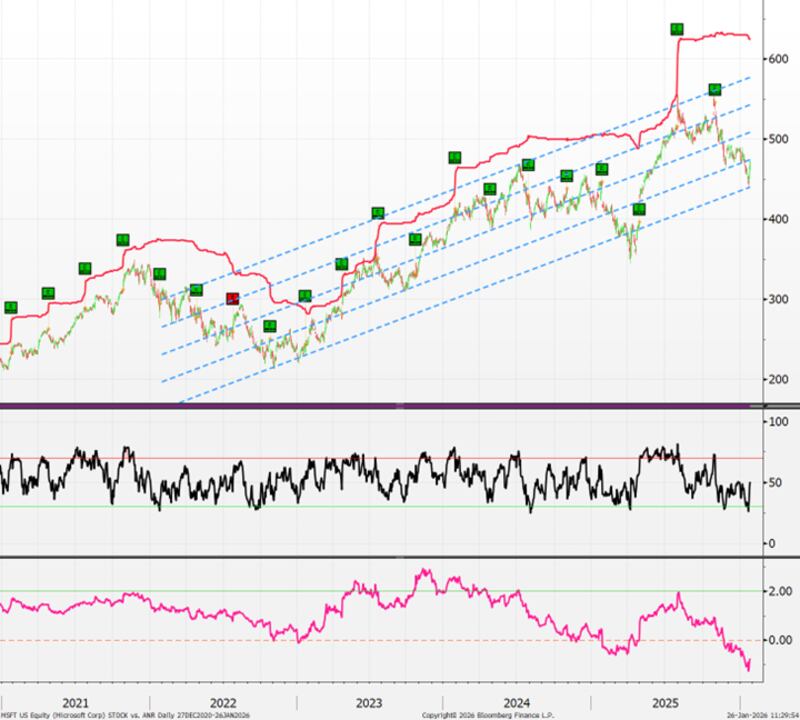The height and width of the screenshot is (720, 800).
Task: Select the 2025 year label on time axis
Action: pyautogui.click(x=664, y=701)
